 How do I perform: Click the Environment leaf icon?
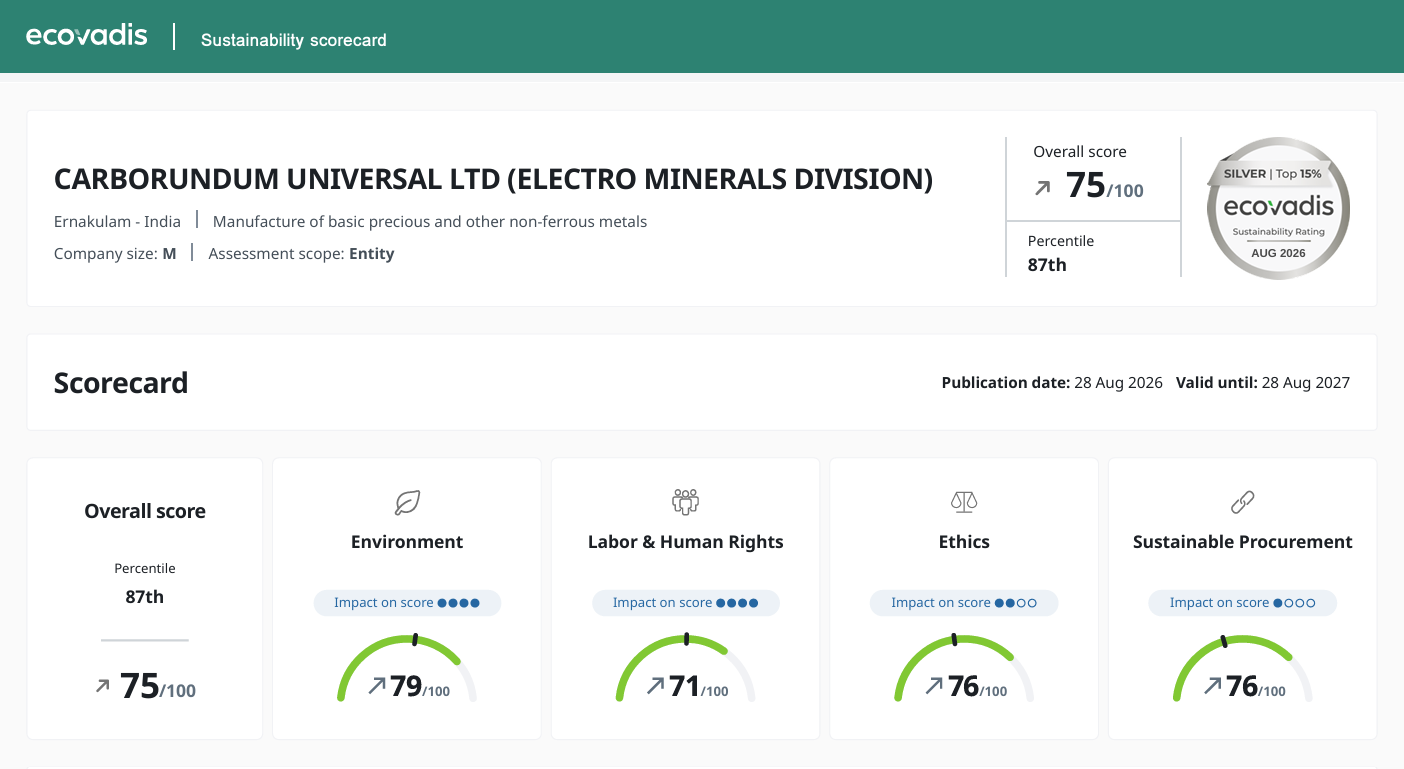click(x=407, y=502)
